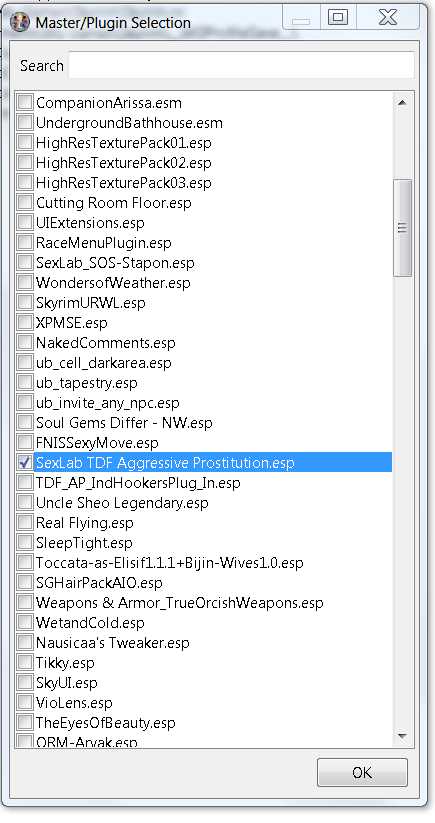Confirm selection with the OK button
The image size is (435, 823).
pyautogui.click(x=362, y=773)
